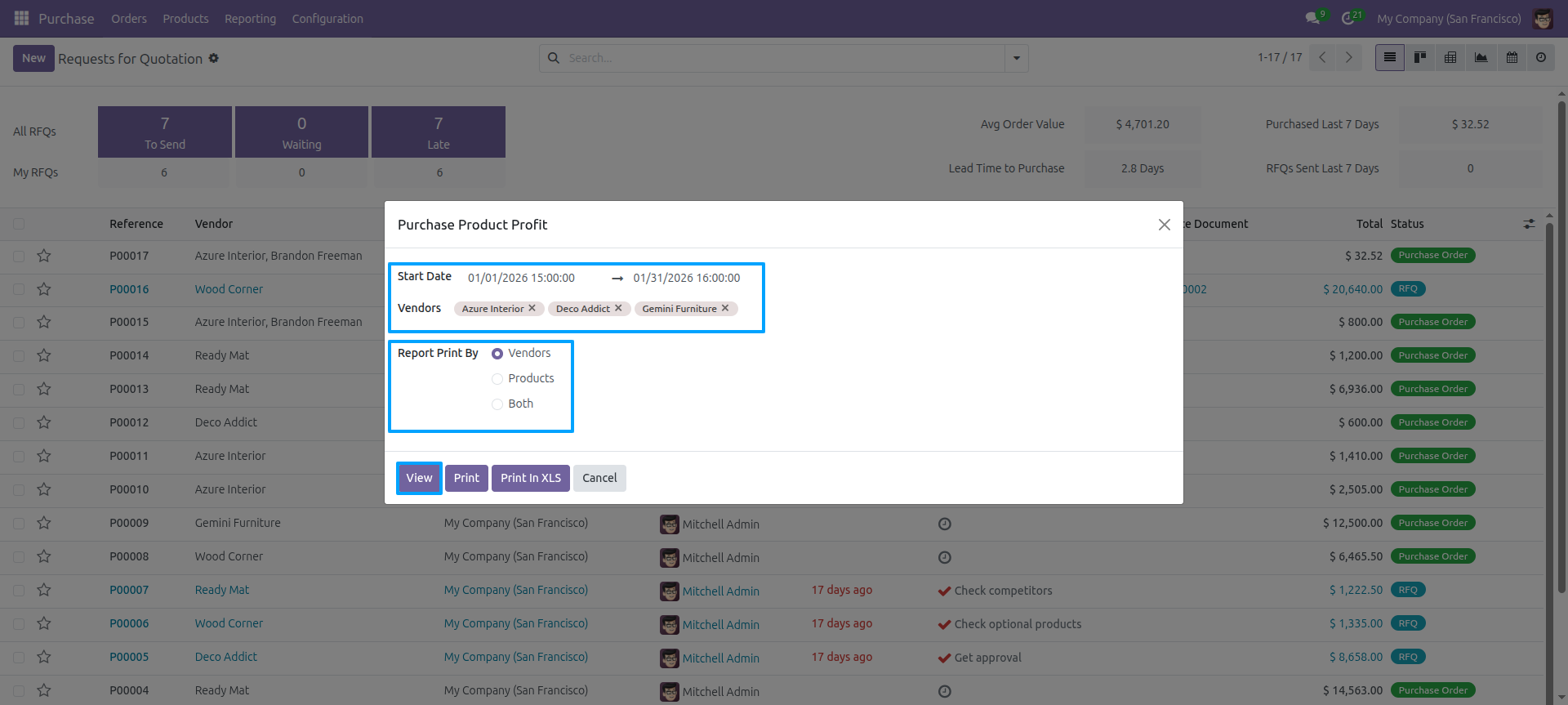
Task: Click the $ 8,658.00 total amount
Action: 1356,657
